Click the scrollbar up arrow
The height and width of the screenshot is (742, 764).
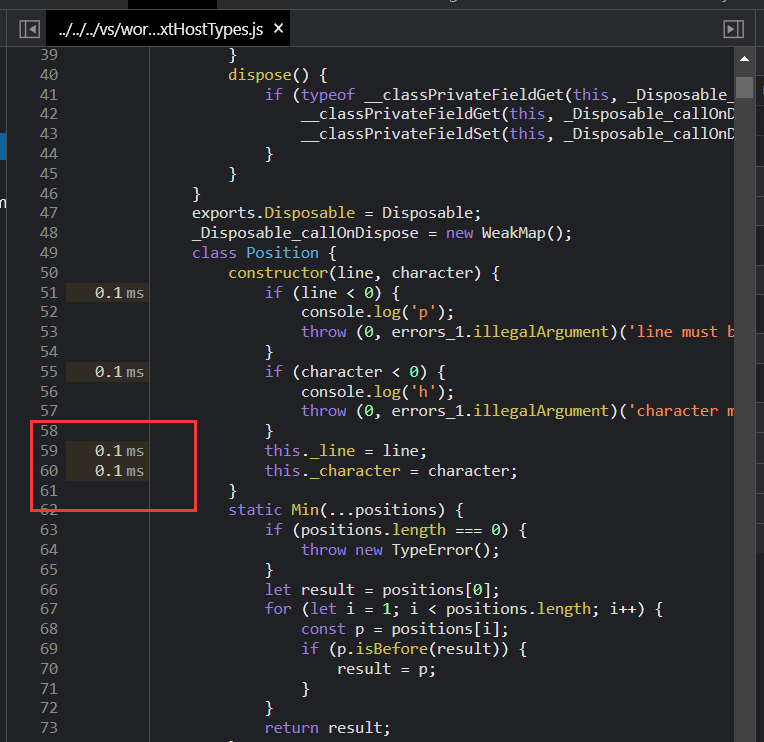coord(744,59)
